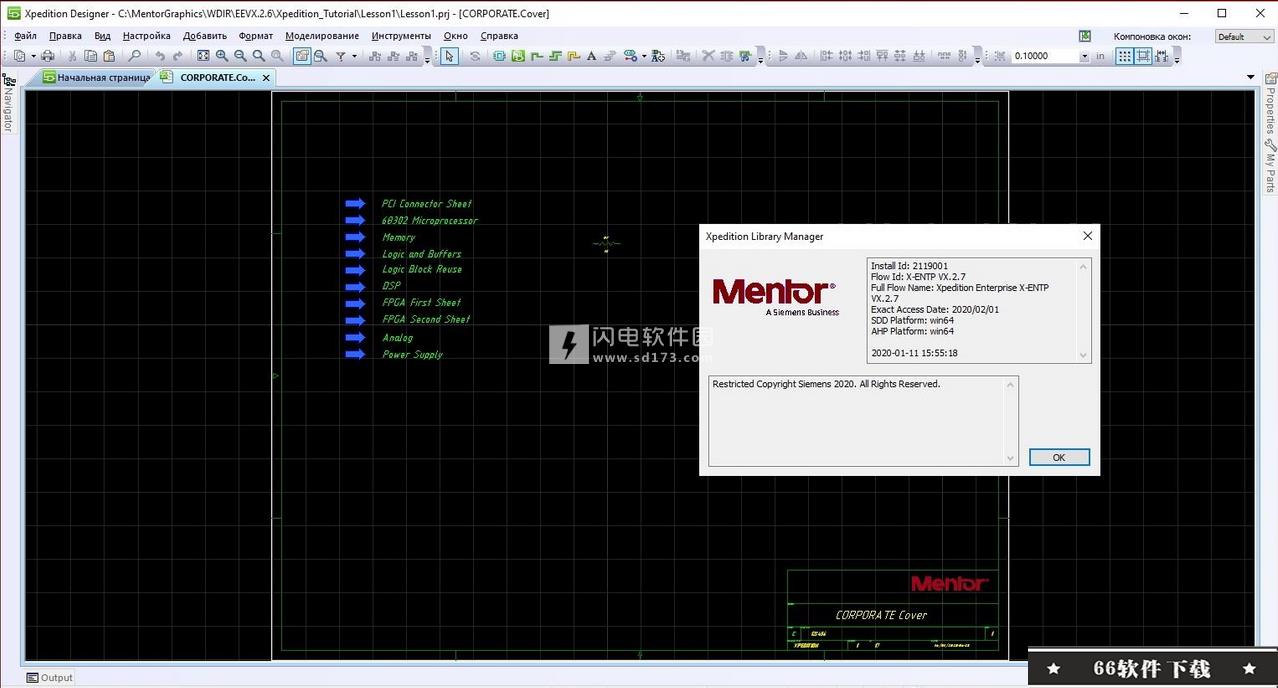
Task: Toggle the grid dots display button
Action: (1125, 56)
